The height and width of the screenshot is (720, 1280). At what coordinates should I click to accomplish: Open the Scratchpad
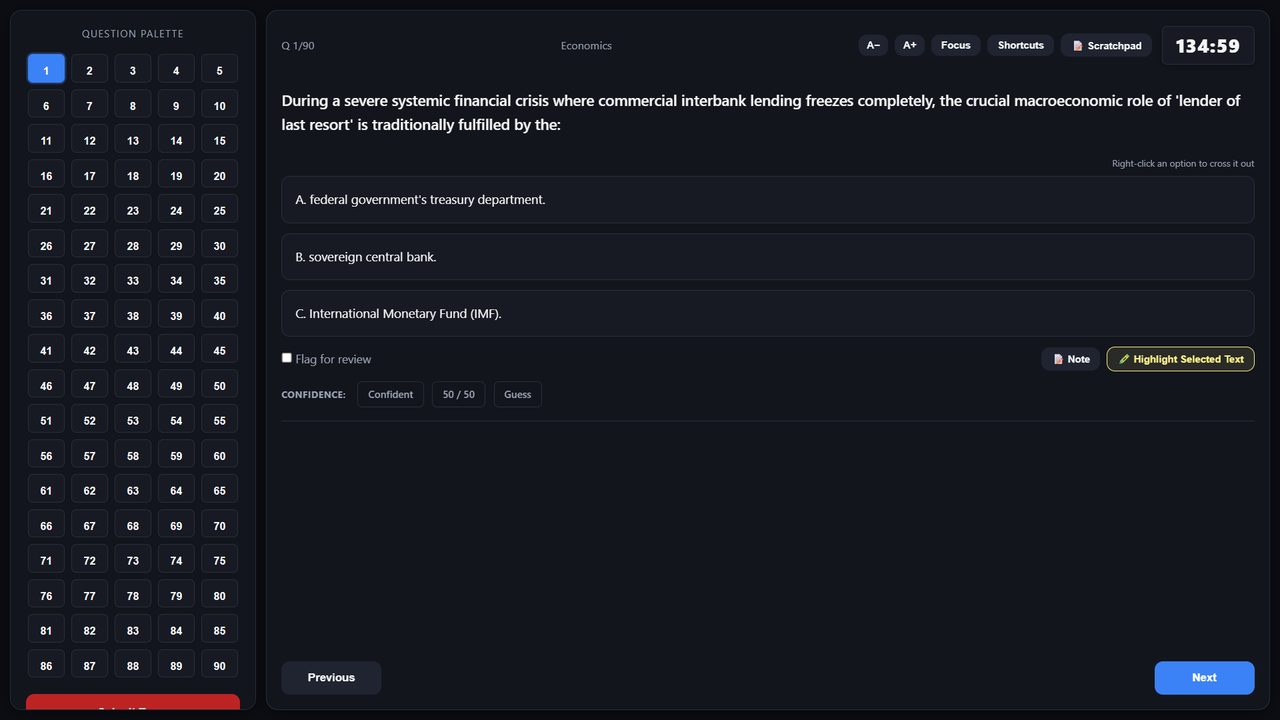[x=1107, y=45]
